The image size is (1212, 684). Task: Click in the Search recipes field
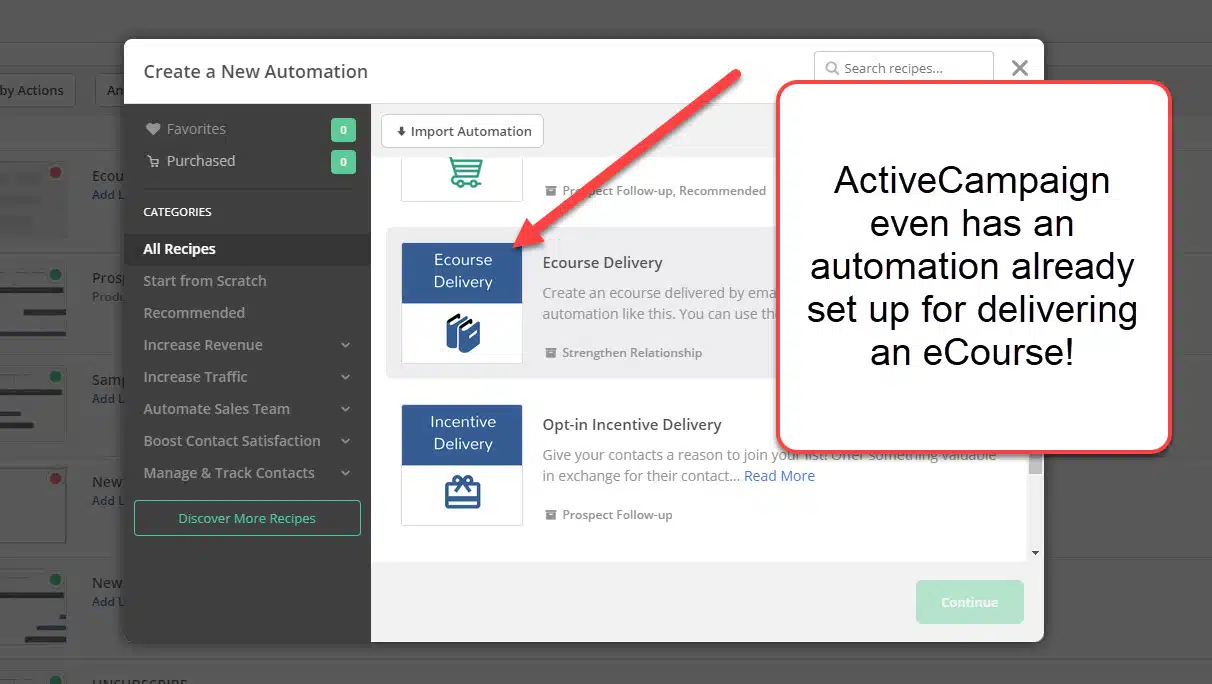pyautogui.click(x=904, y=69)
